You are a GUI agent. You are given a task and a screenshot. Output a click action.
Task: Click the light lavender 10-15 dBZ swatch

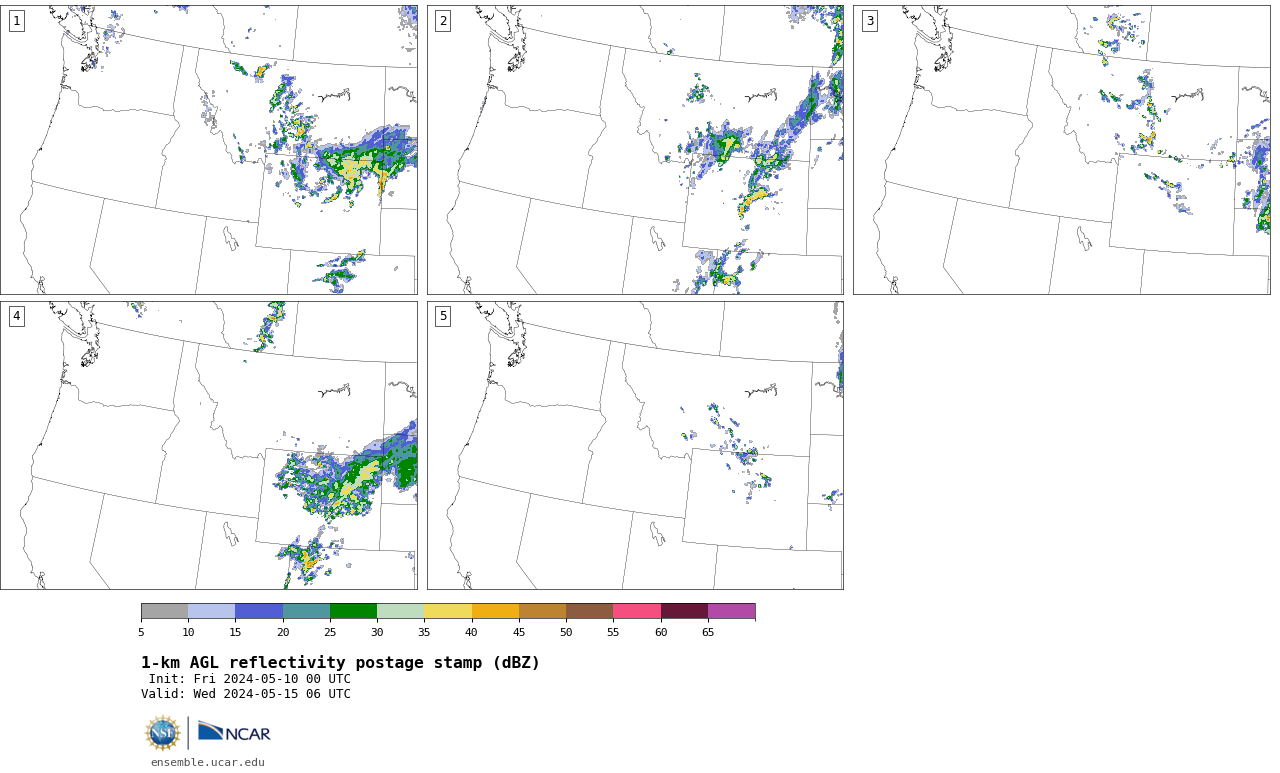point(212,611)
